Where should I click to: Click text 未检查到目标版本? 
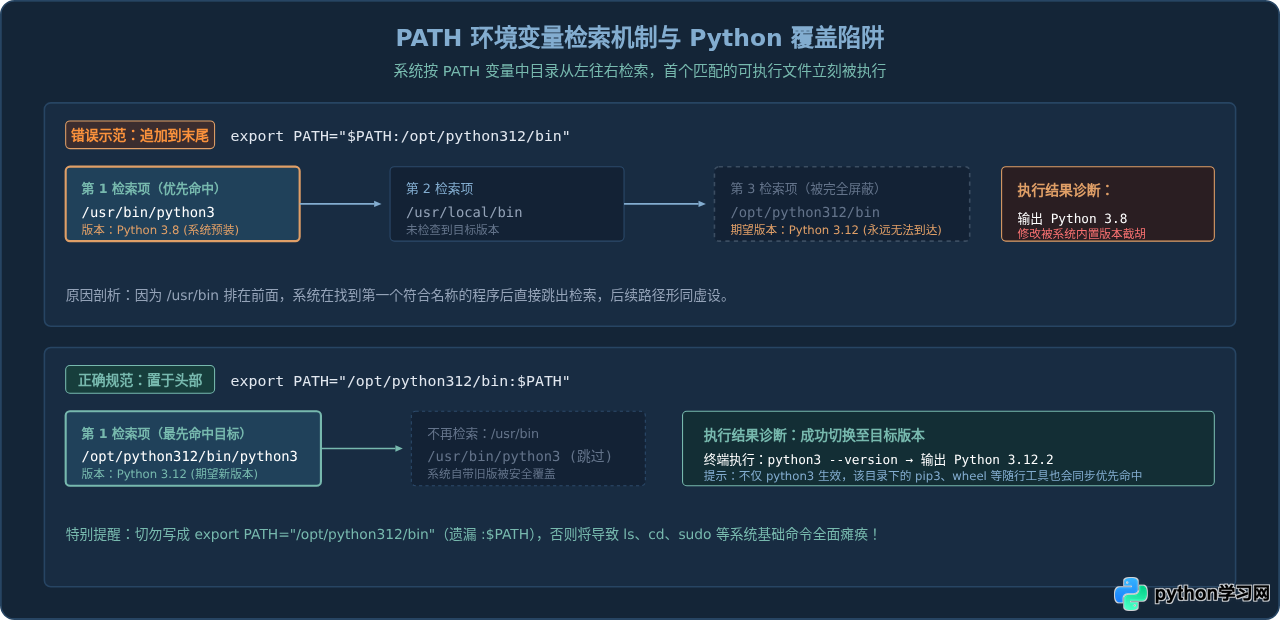click(452, 230)
